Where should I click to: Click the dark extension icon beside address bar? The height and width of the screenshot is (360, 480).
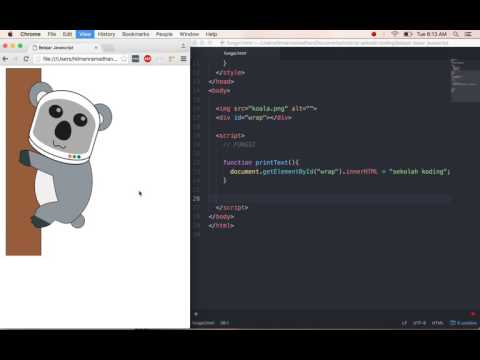pyautogui.click(x=135, y=59)
